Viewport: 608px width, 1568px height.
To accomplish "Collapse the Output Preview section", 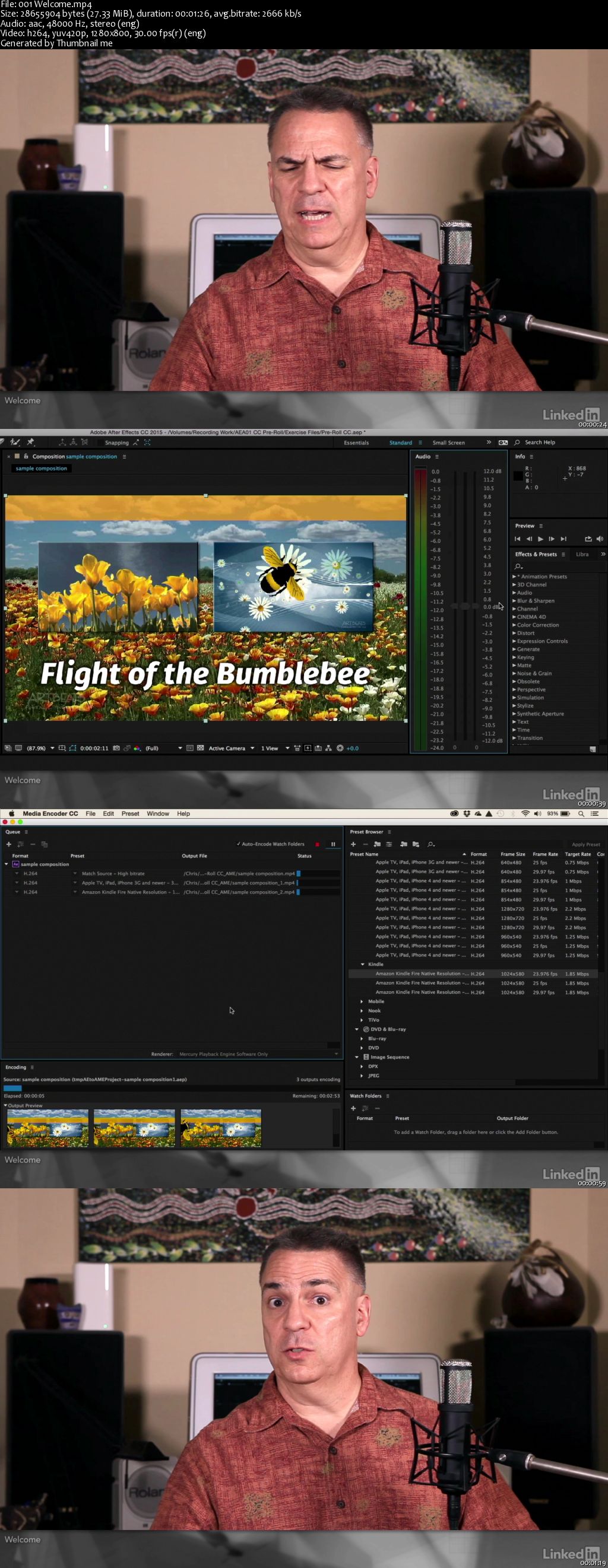I will tap(5, 1105).
